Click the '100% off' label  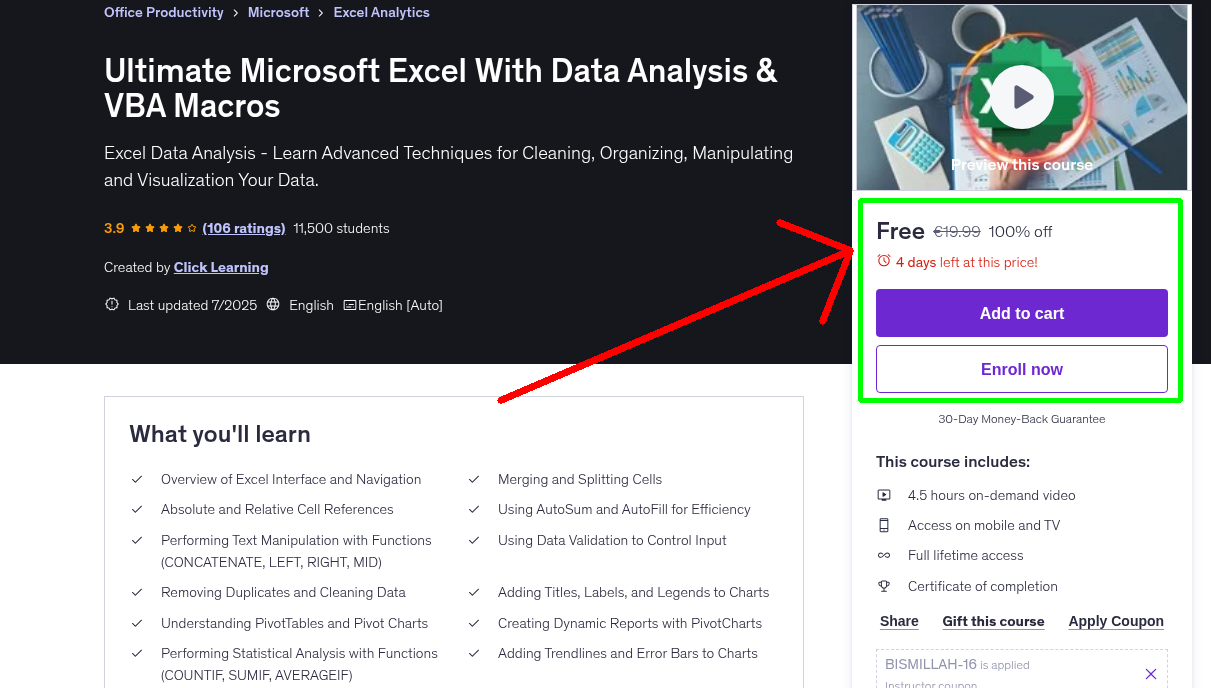[1020, 231]
